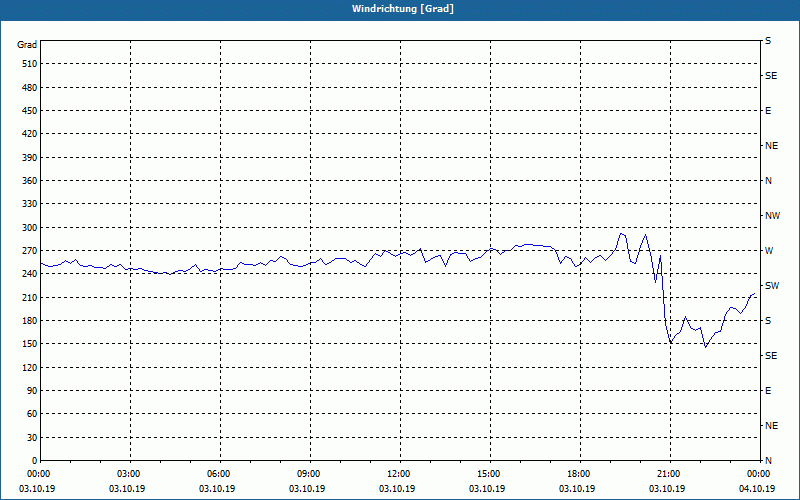Select the 360 y-axis value

coord(29,181)
